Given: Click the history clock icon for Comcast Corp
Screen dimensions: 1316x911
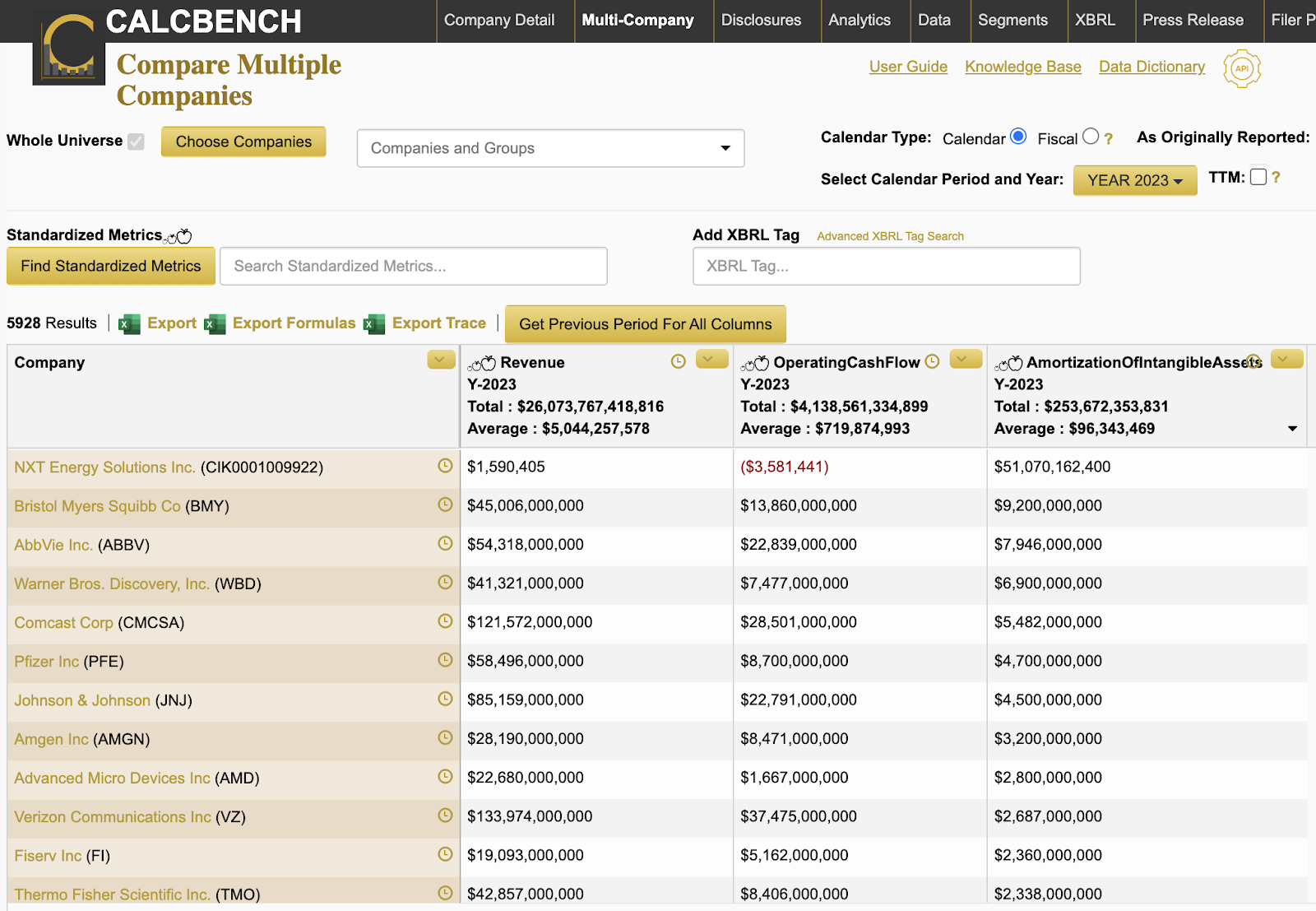Looking at the screenshot, I should pos(445,621).
